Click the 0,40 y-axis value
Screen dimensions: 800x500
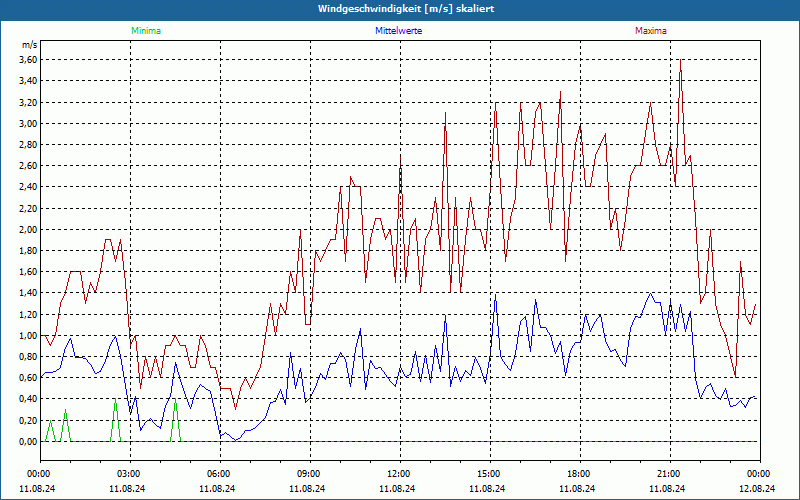(x=28, y=399)
